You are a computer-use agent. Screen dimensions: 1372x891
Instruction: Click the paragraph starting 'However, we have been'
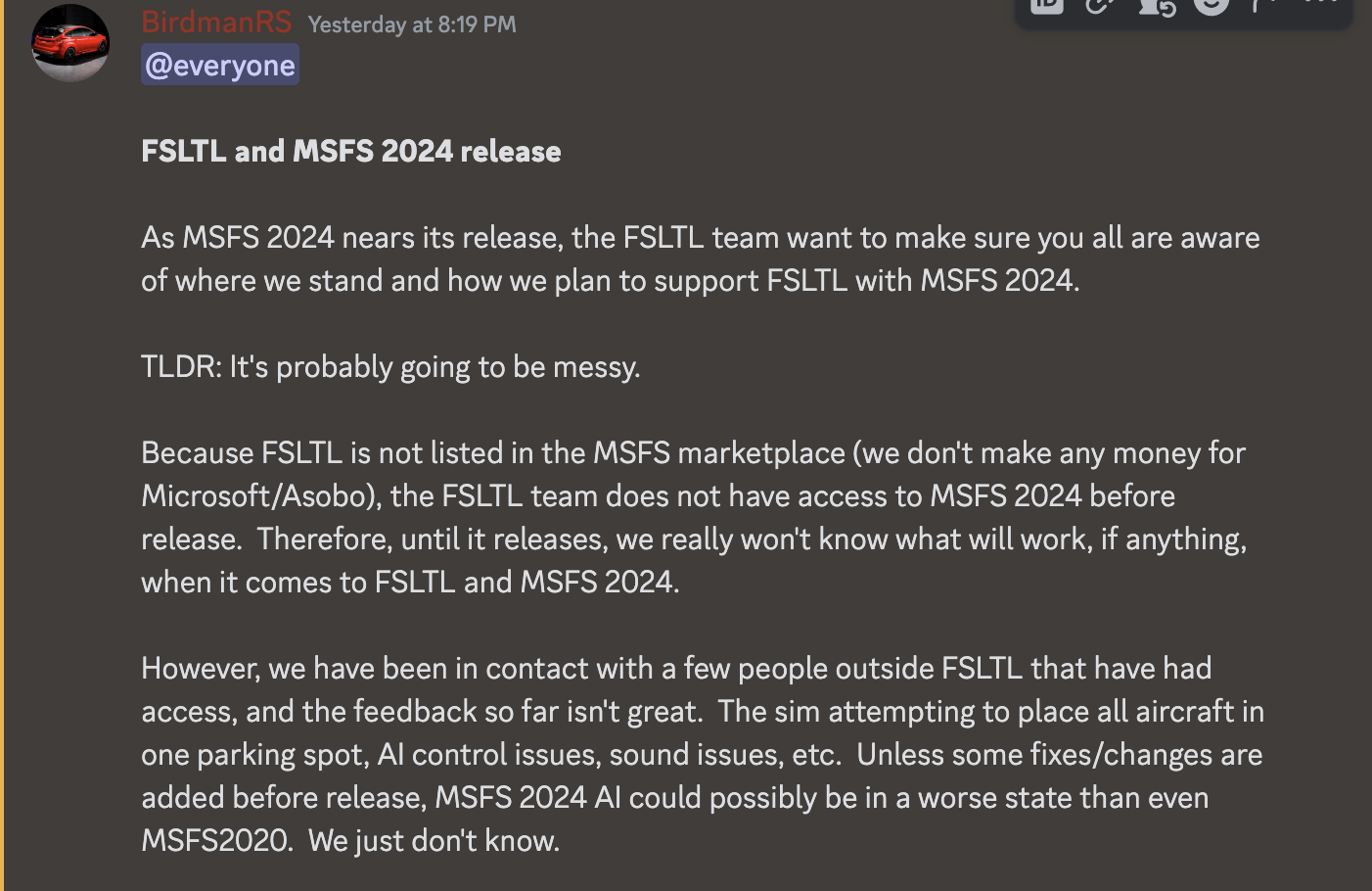[x=702, y=754]
